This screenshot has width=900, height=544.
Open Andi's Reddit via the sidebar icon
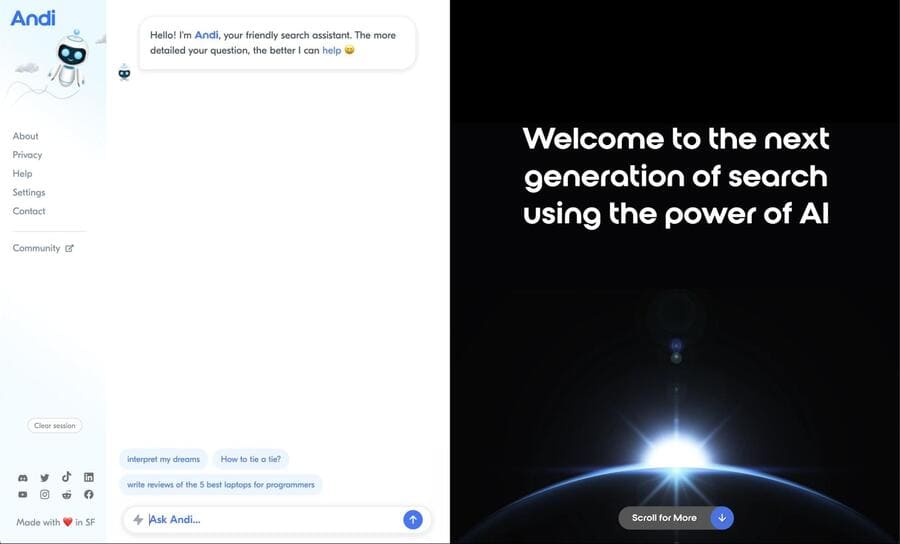click(x=67, y=494)
